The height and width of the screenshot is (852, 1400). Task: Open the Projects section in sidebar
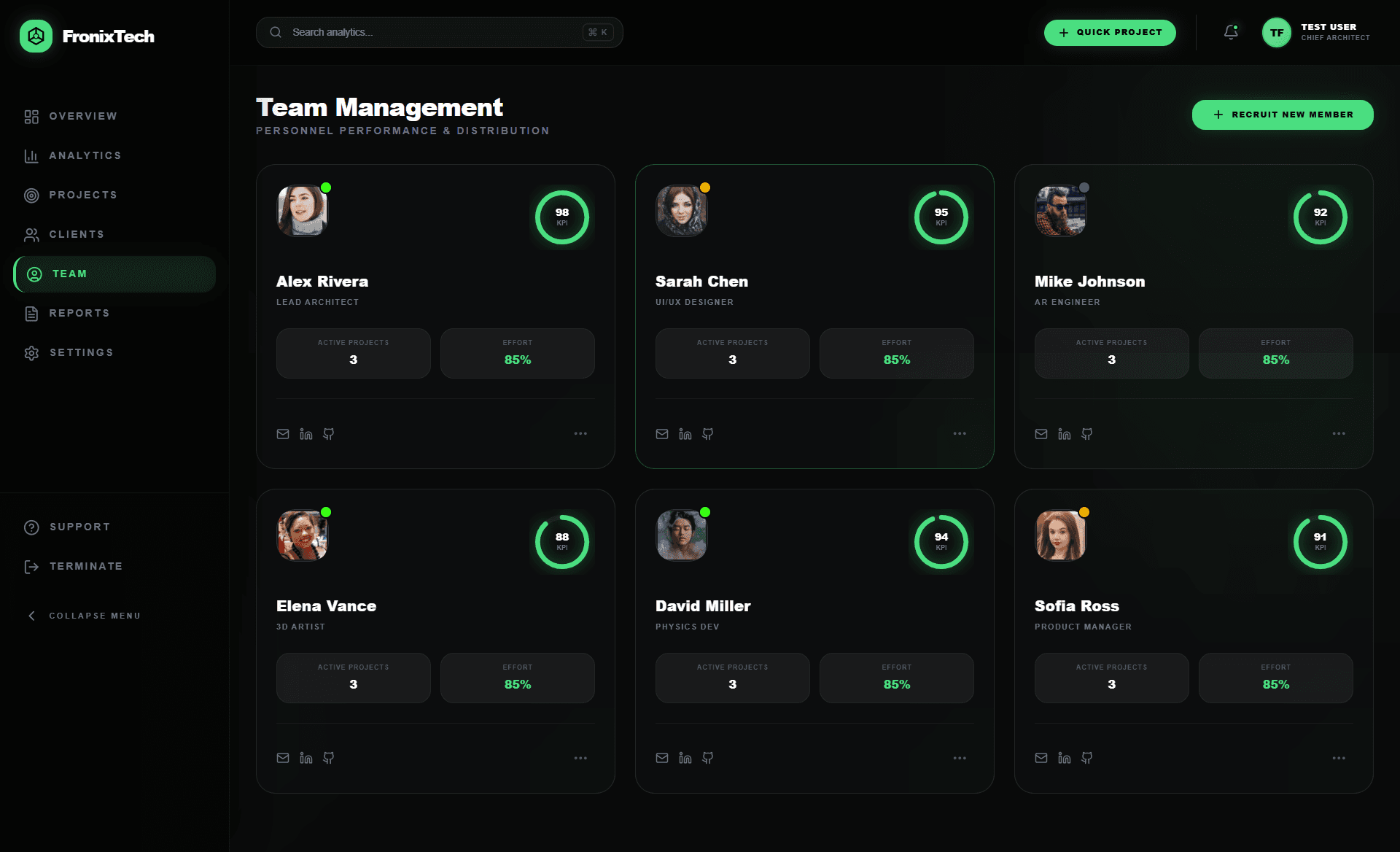tap(82, 195)
